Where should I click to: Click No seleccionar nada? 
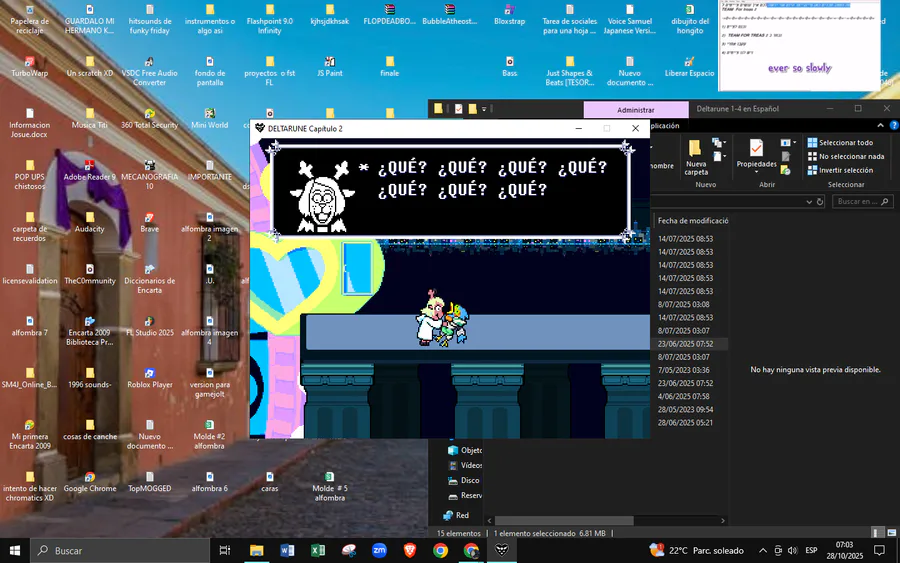(x=846, y=156)
